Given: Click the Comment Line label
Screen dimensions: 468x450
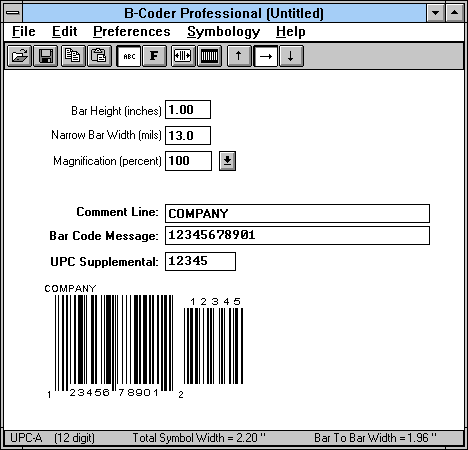Looking at the screenshot, I should [117, 212].
